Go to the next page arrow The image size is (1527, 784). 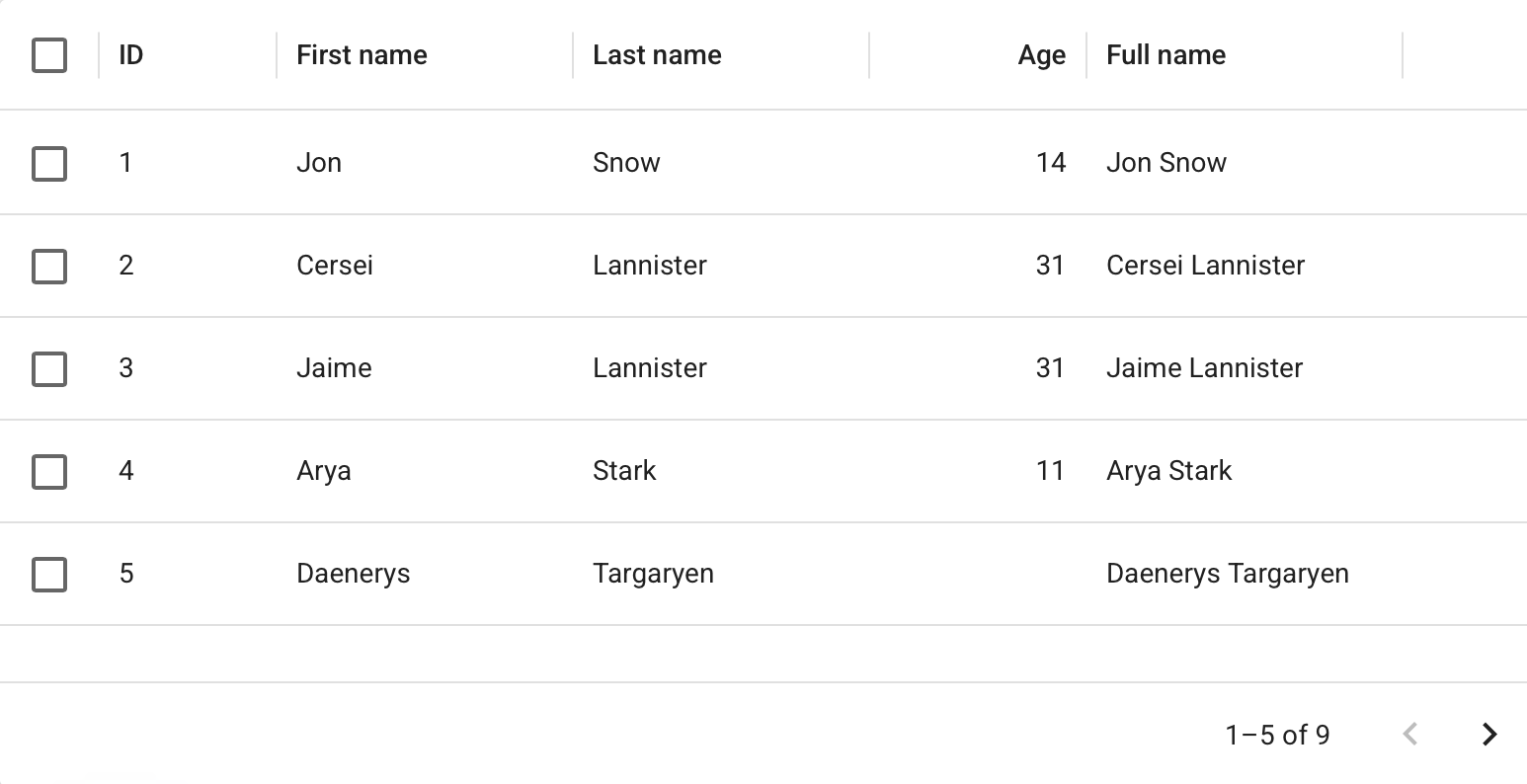tap(1489, 735)
